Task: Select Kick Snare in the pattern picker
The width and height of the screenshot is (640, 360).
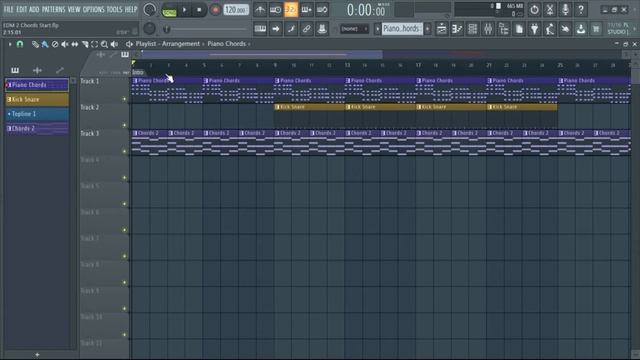Action: (x=37, y=99)
